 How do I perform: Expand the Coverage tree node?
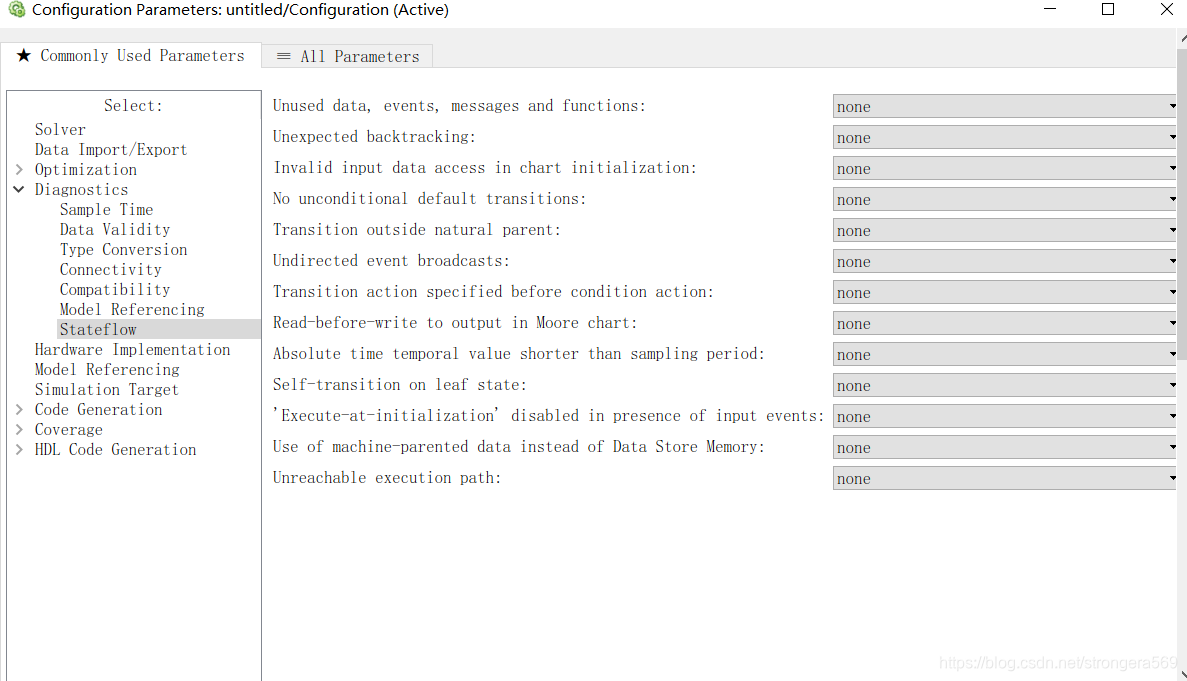click(18, 429)
